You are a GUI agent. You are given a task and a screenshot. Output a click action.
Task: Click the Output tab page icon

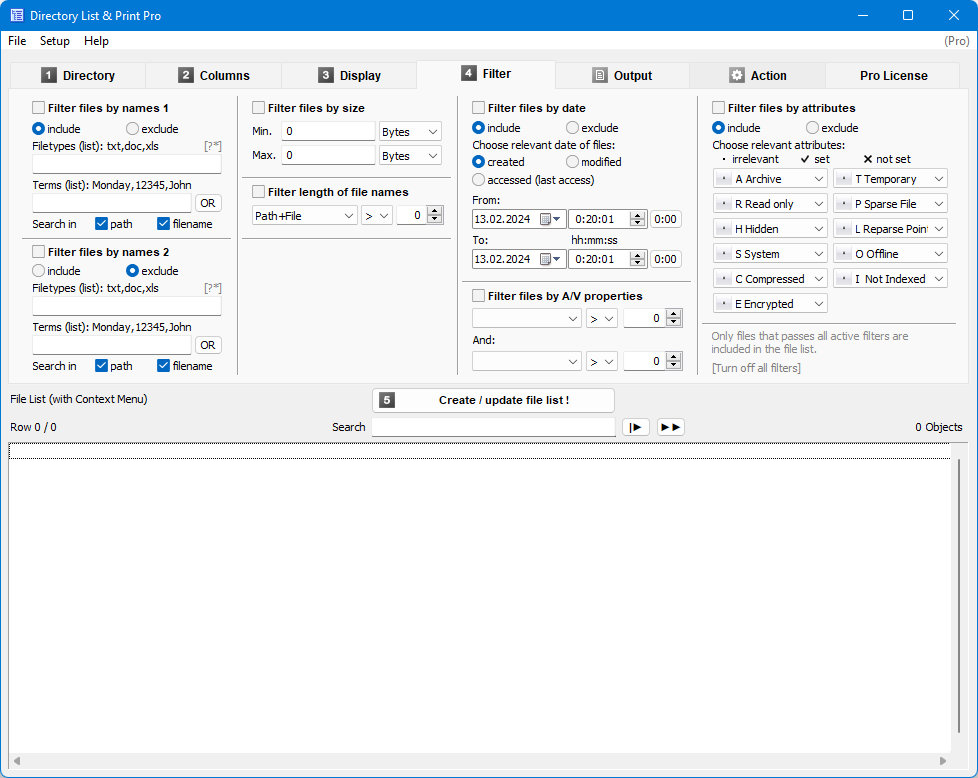599,75
